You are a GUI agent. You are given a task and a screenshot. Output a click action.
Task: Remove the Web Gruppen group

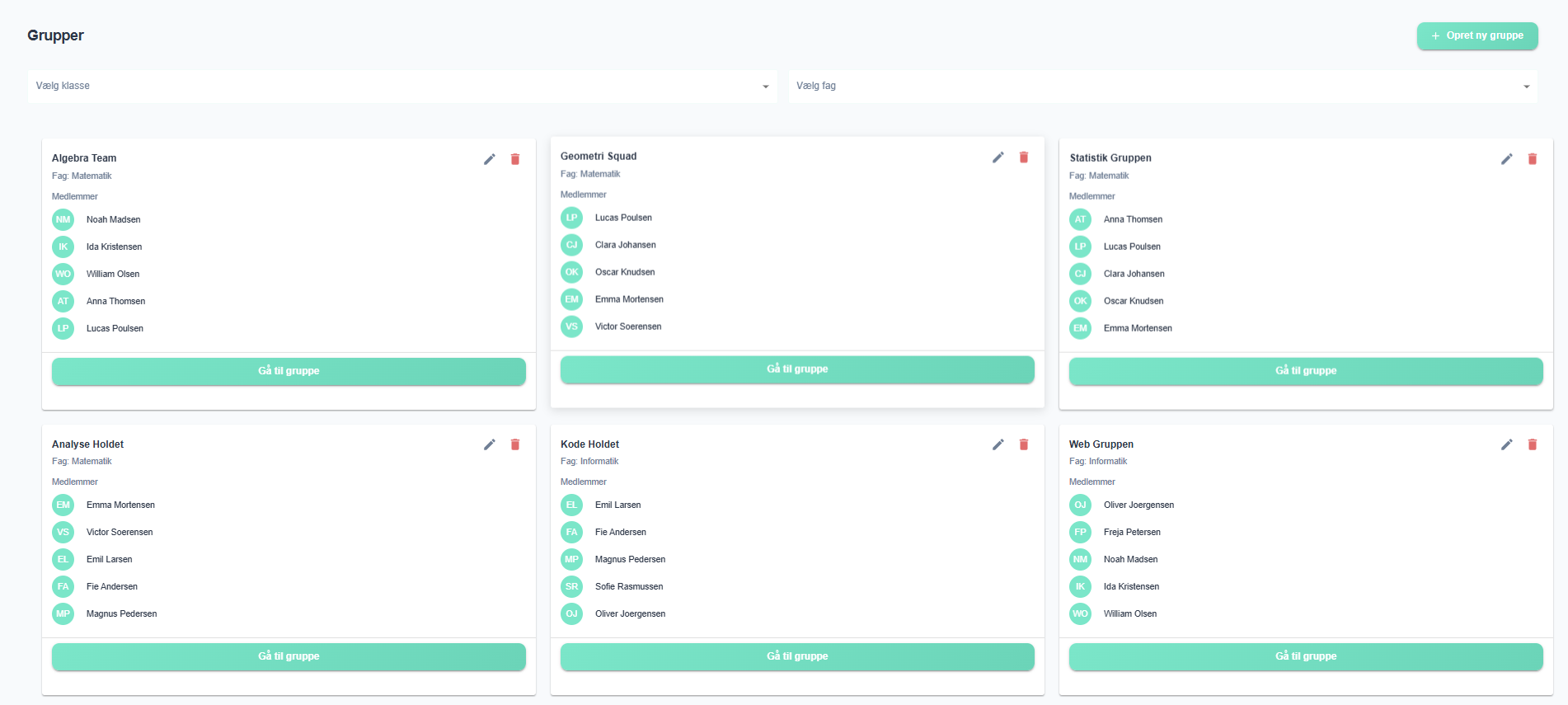tap(1533, 444)
